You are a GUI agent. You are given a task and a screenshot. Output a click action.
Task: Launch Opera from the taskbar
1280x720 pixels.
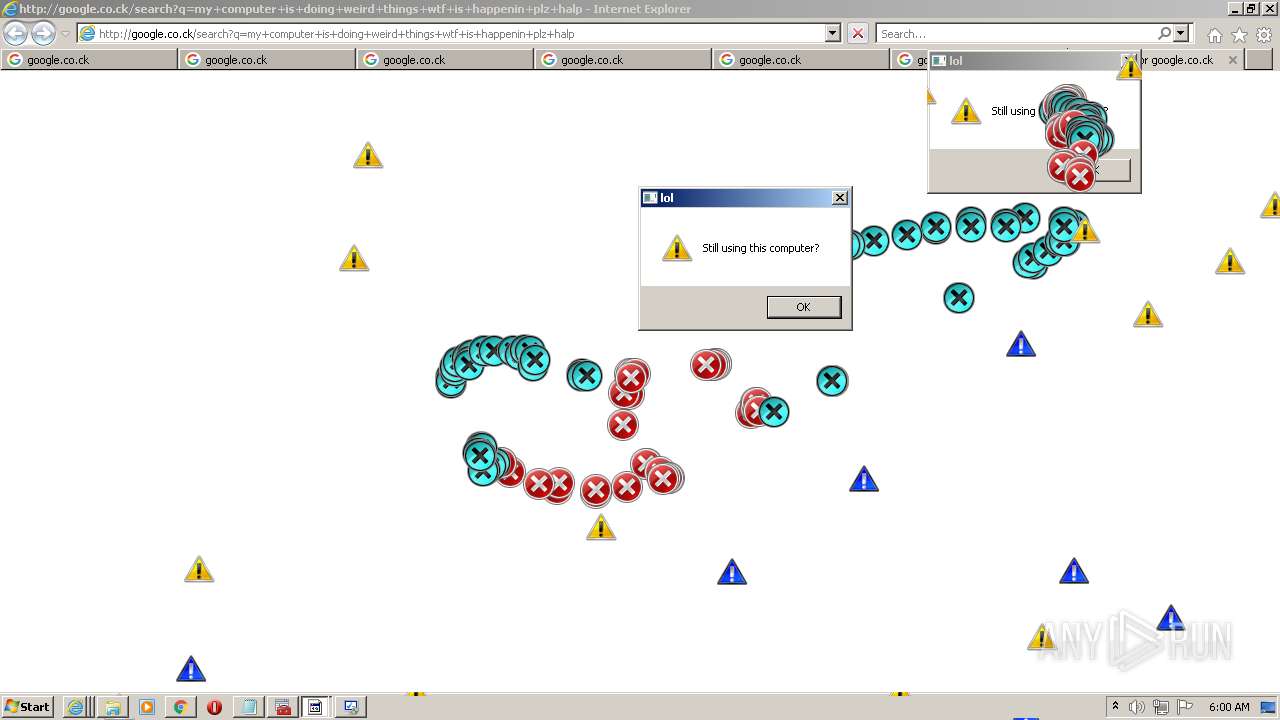[214, 707]
